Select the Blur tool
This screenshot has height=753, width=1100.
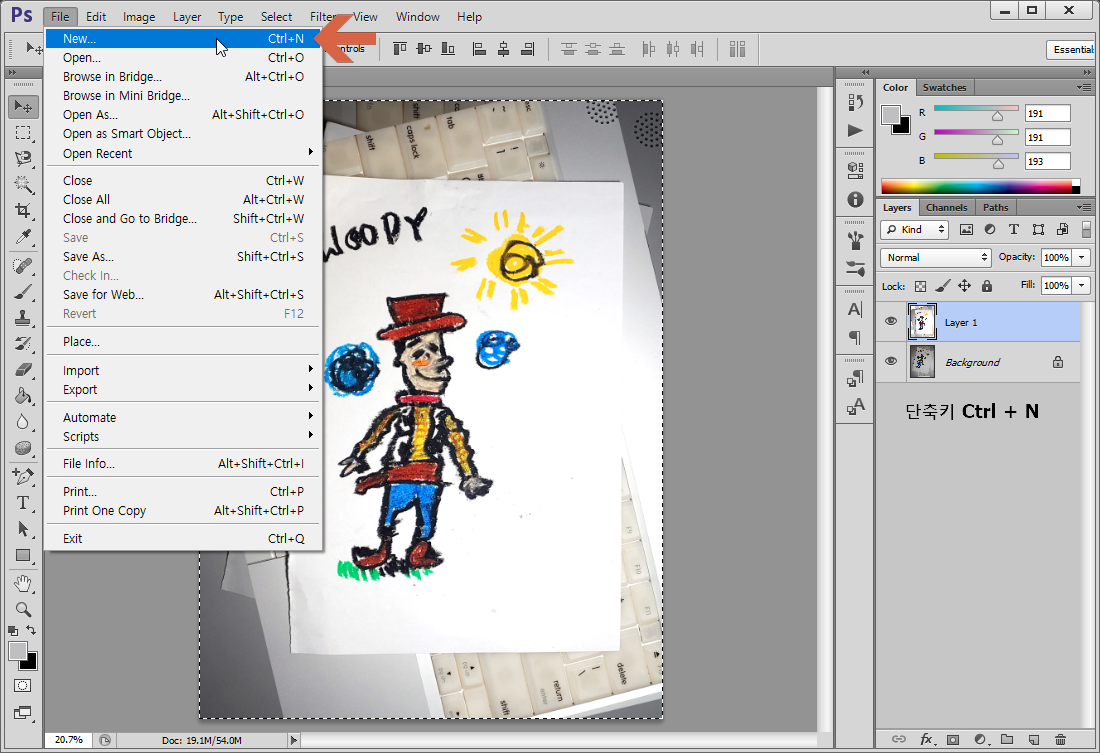point(23,422)
